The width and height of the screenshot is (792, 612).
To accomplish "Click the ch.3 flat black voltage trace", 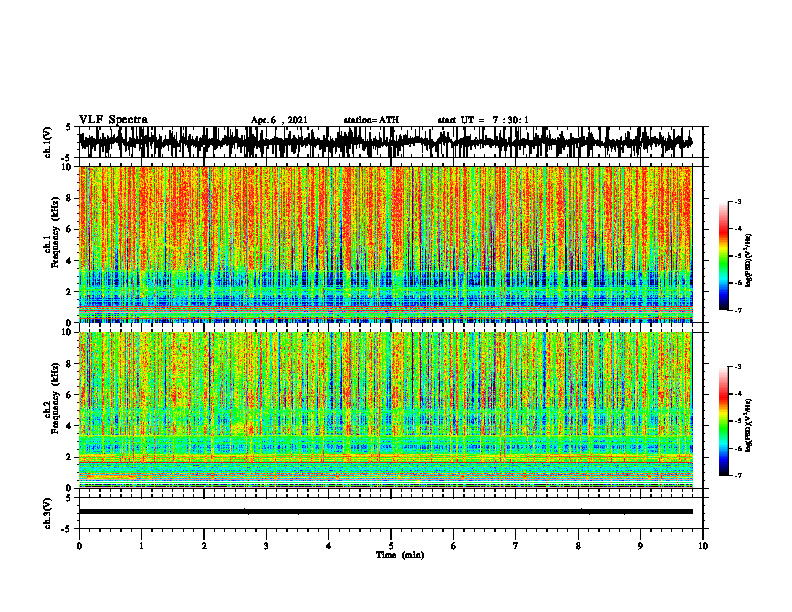I will click(386, 512).
